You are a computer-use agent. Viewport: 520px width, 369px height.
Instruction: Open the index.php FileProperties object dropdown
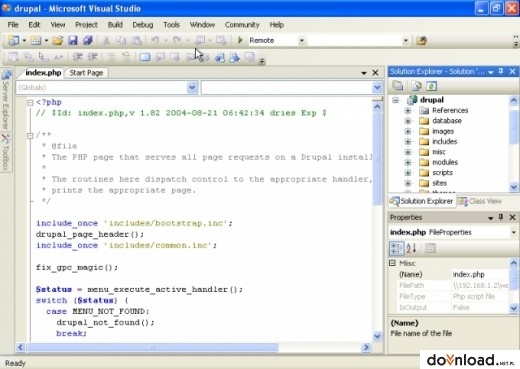point(513,232)
